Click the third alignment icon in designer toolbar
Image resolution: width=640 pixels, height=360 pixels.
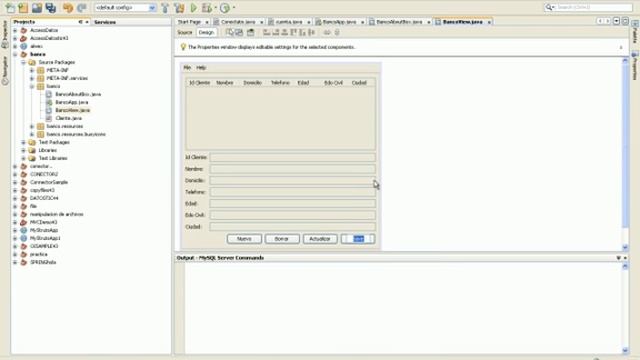pyautogui.click(x=284, y=32)
